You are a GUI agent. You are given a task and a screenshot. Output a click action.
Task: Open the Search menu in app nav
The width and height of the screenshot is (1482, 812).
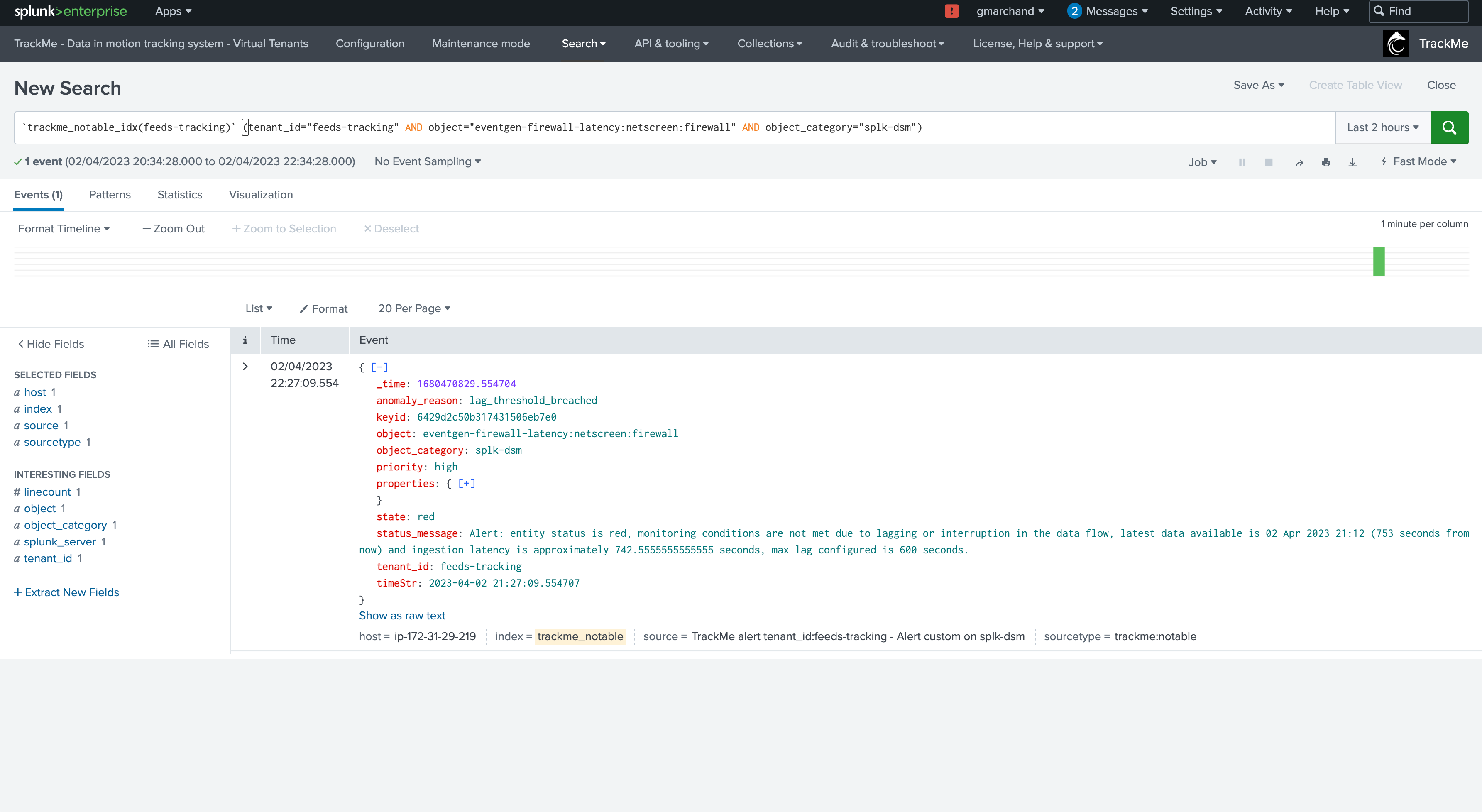pyautogui.click(x=583, y=44)
